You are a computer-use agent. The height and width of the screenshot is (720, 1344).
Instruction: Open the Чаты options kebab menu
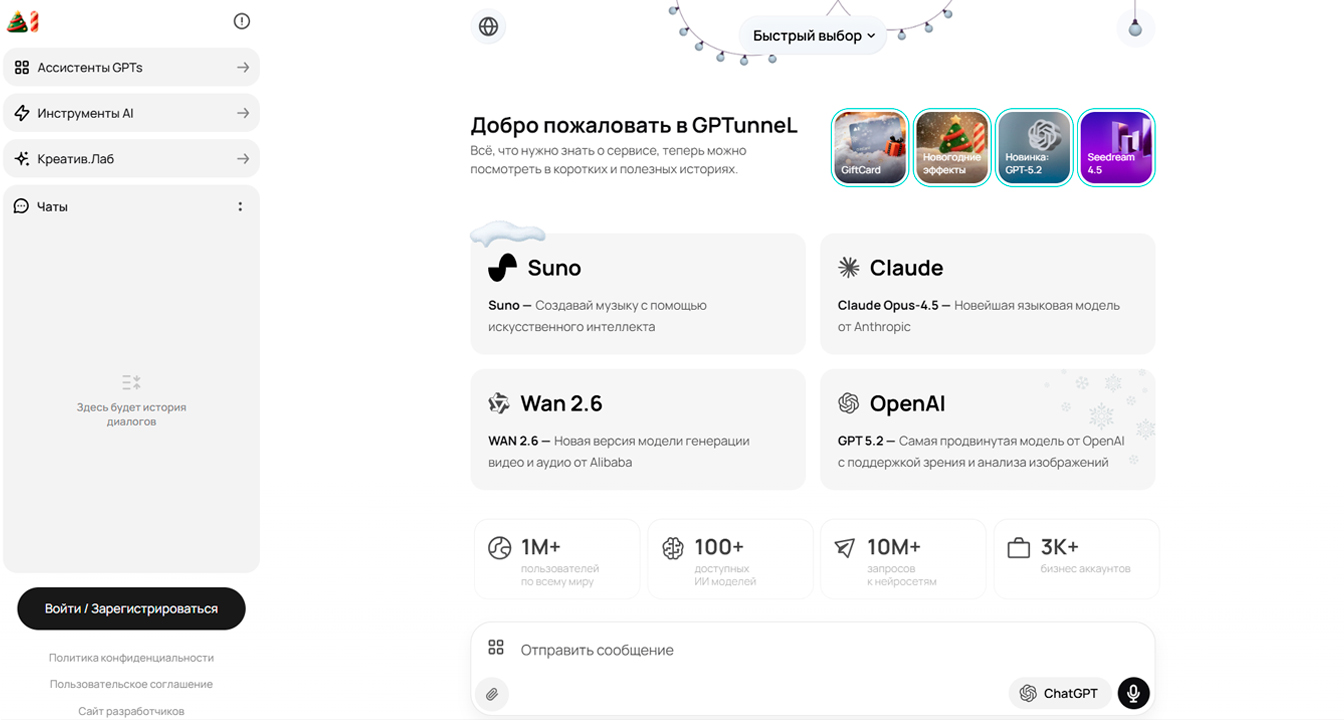(x=240, y=206)
